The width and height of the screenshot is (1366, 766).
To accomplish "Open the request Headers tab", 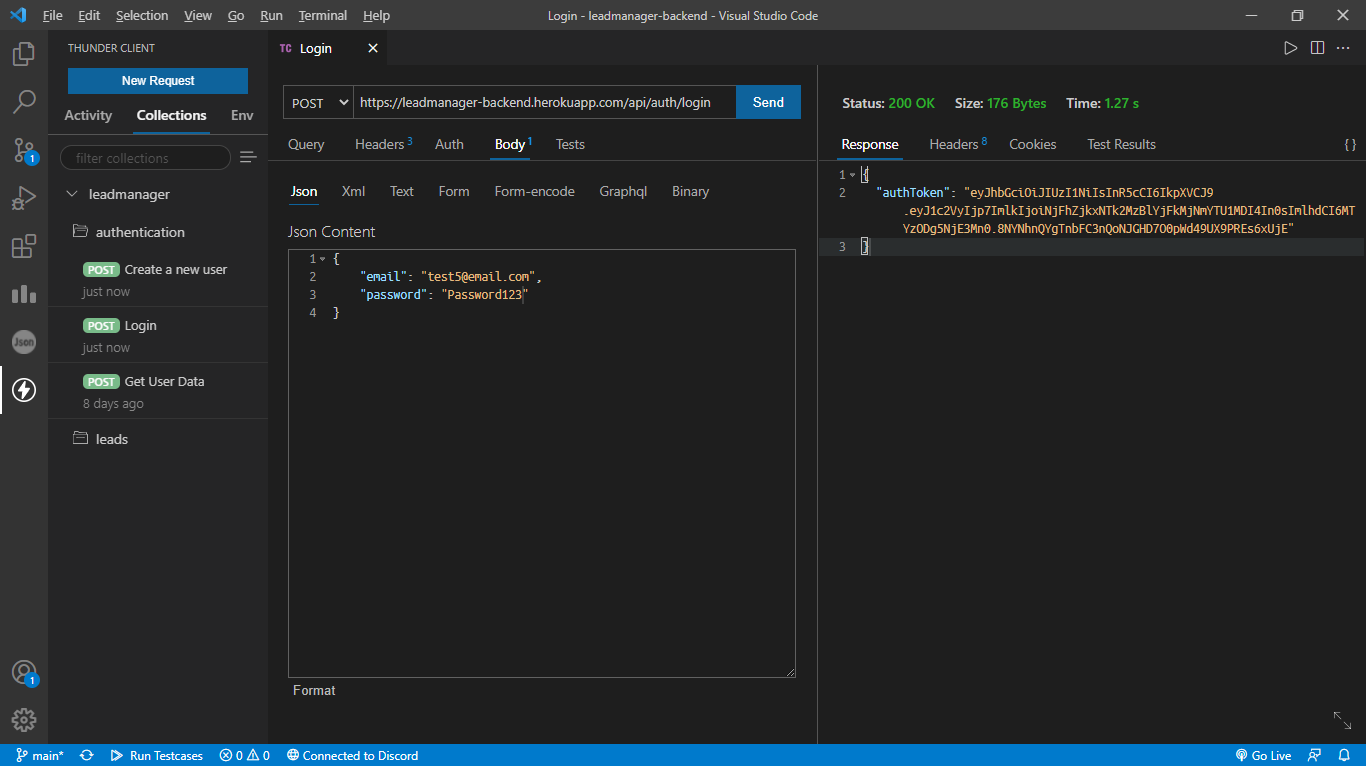I will (x=383, y=144).
